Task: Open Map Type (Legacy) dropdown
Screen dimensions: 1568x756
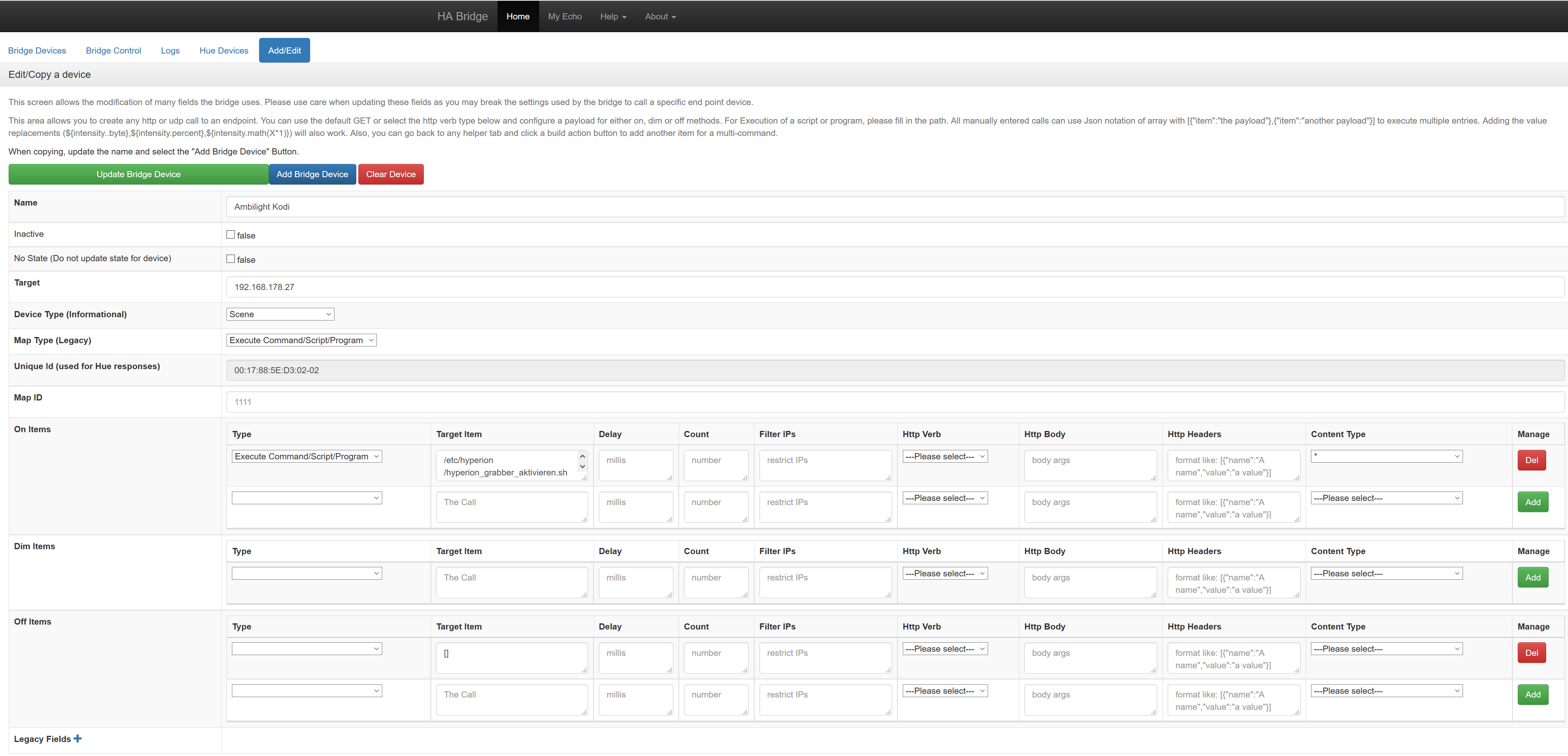Action: click(301, 340)
